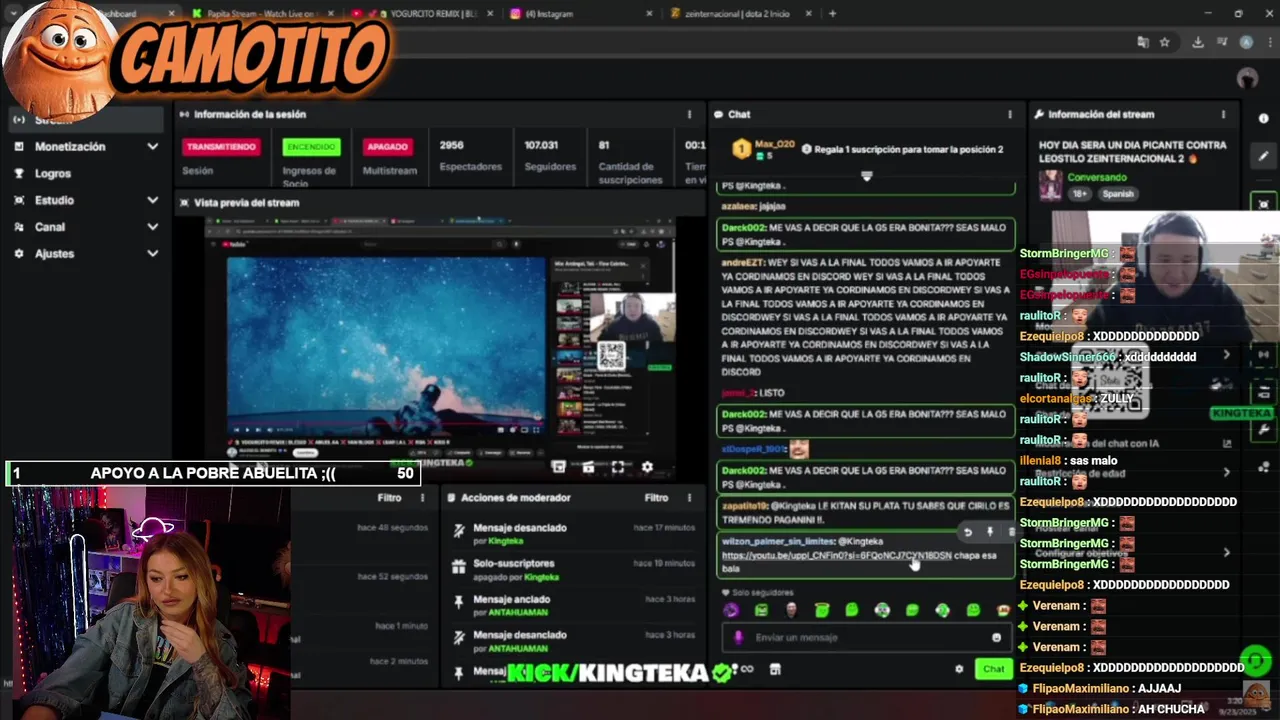Screen dimensions: 1280x720
Task: Select the face photo emote in emote row
Action: (x=791, y=610)
